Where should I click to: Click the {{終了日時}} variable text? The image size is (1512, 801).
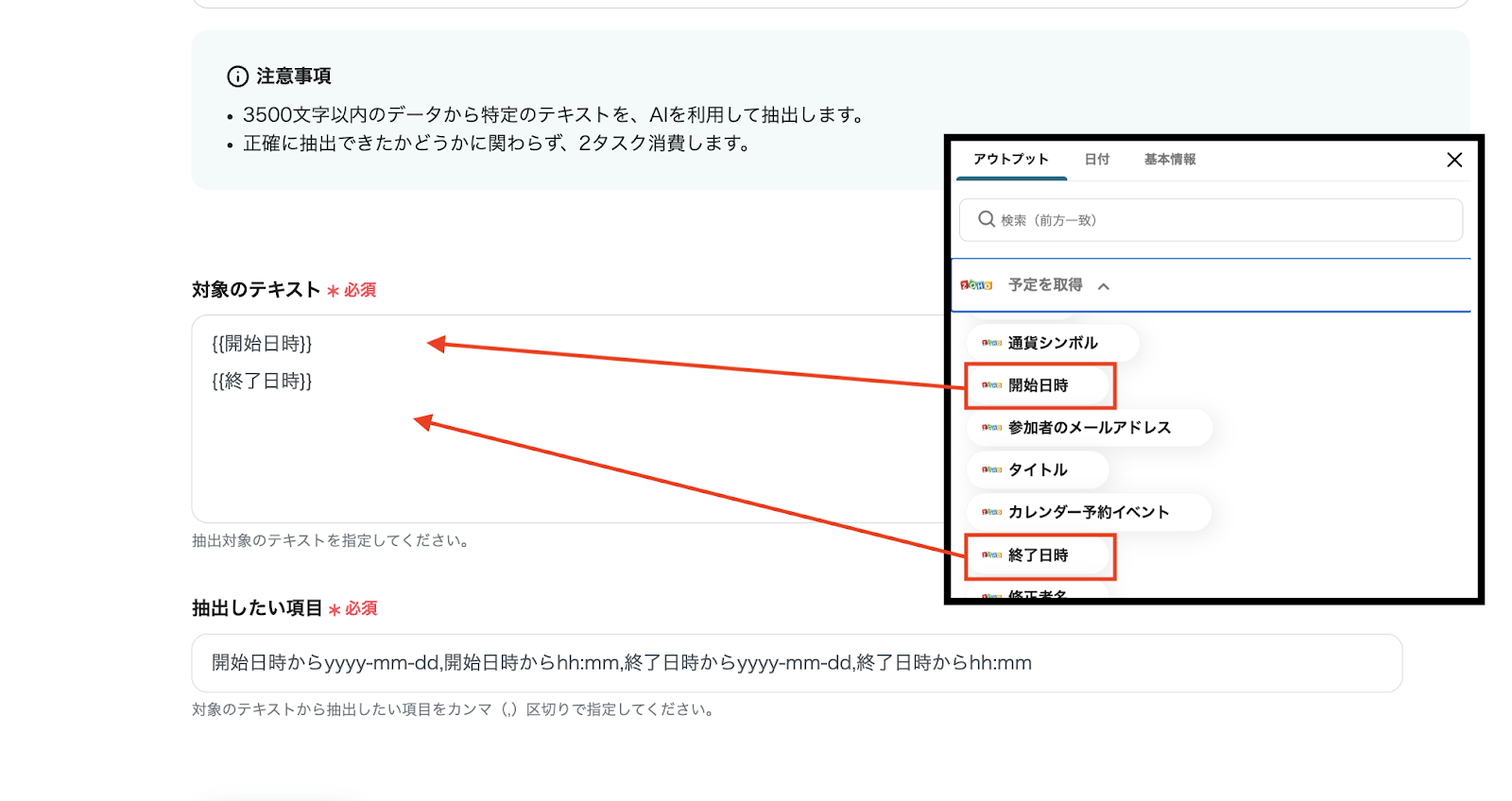[262, 382]
